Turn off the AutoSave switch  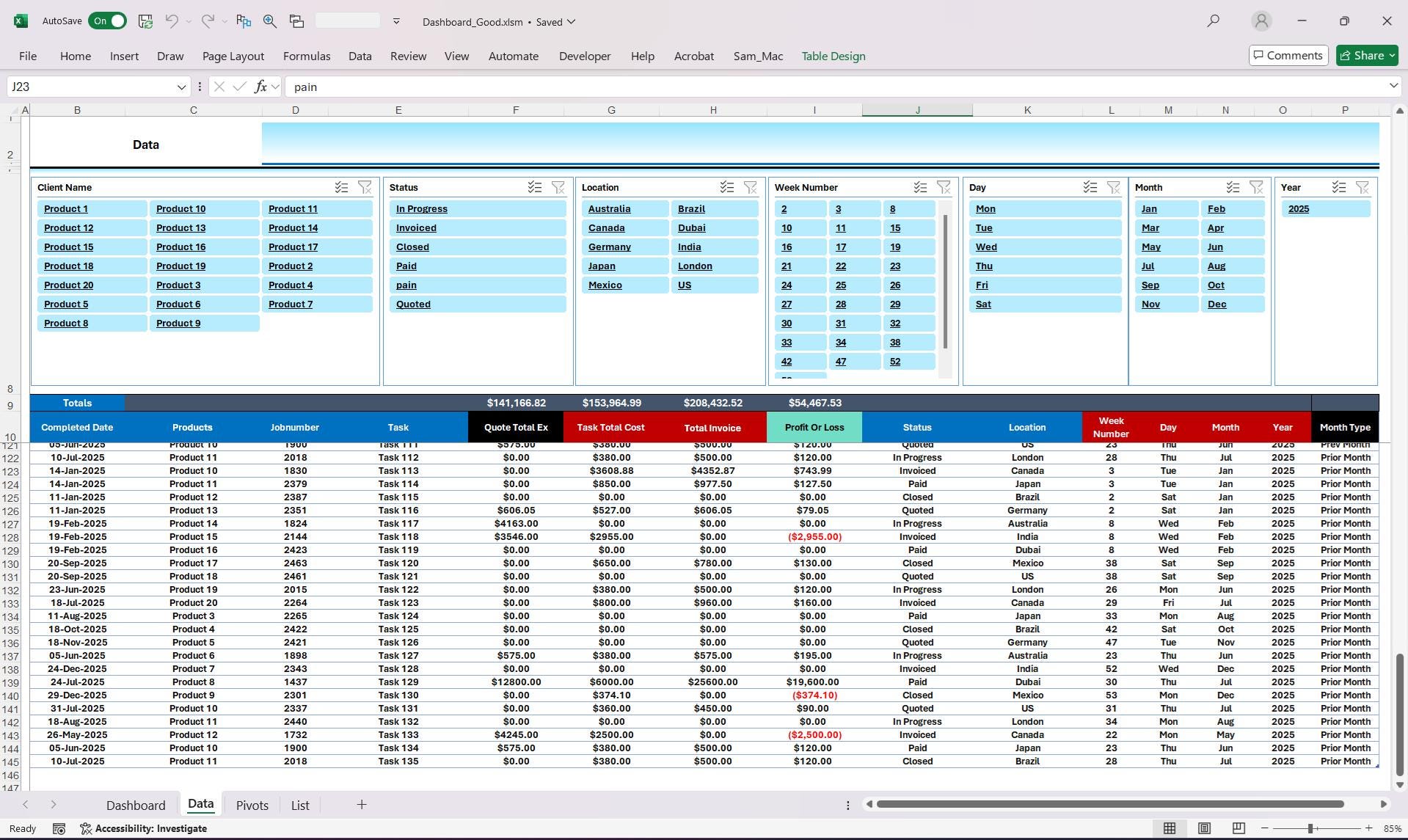(107, 21)
